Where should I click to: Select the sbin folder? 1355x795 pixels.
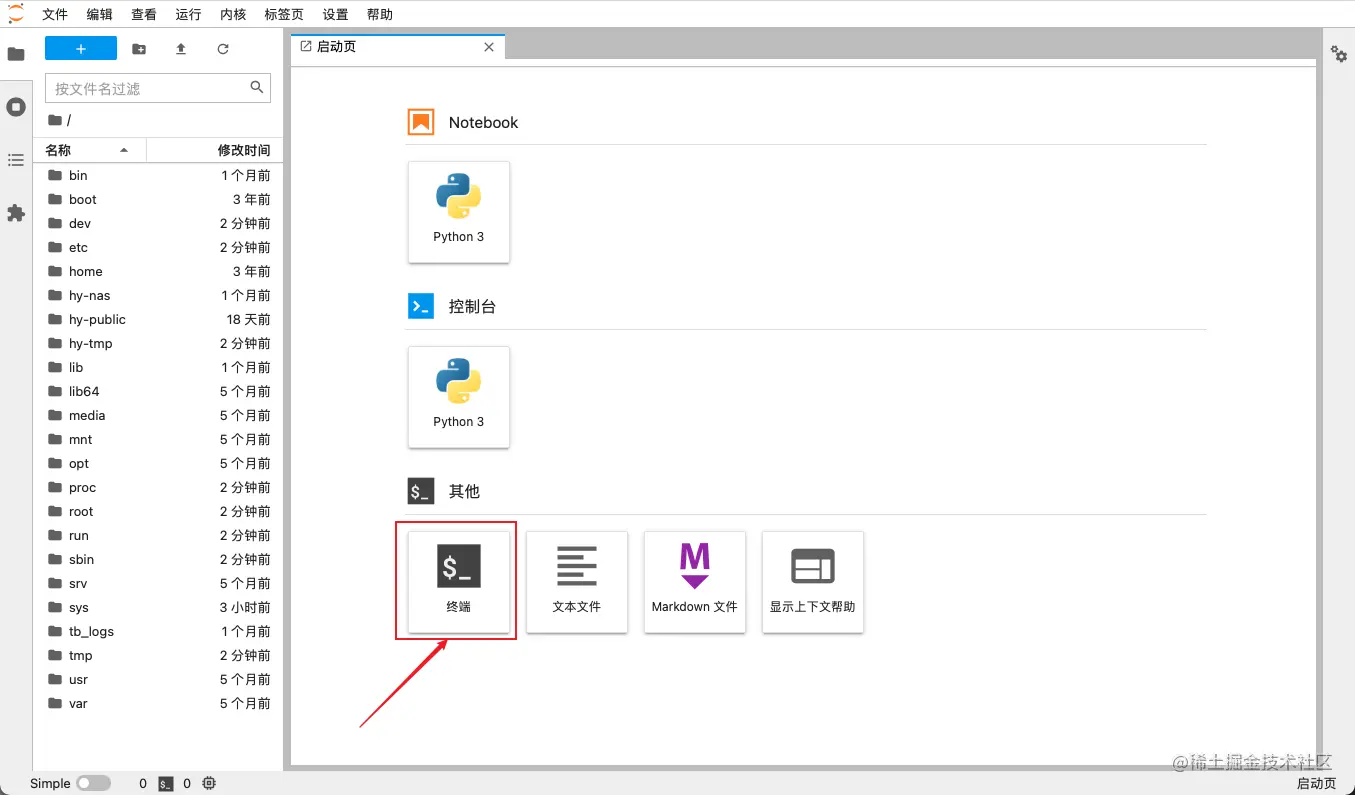[158, 559]
